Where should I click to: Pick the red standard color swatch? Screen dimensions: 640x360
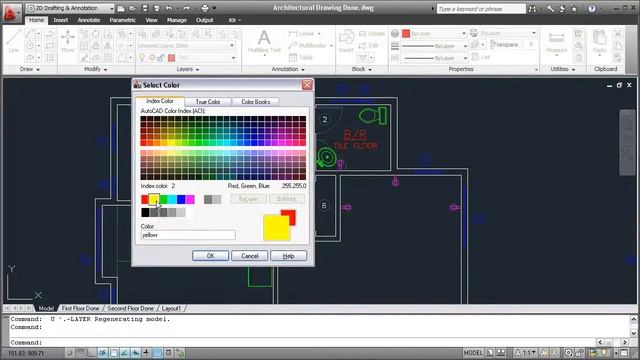(x=144, y=199)
